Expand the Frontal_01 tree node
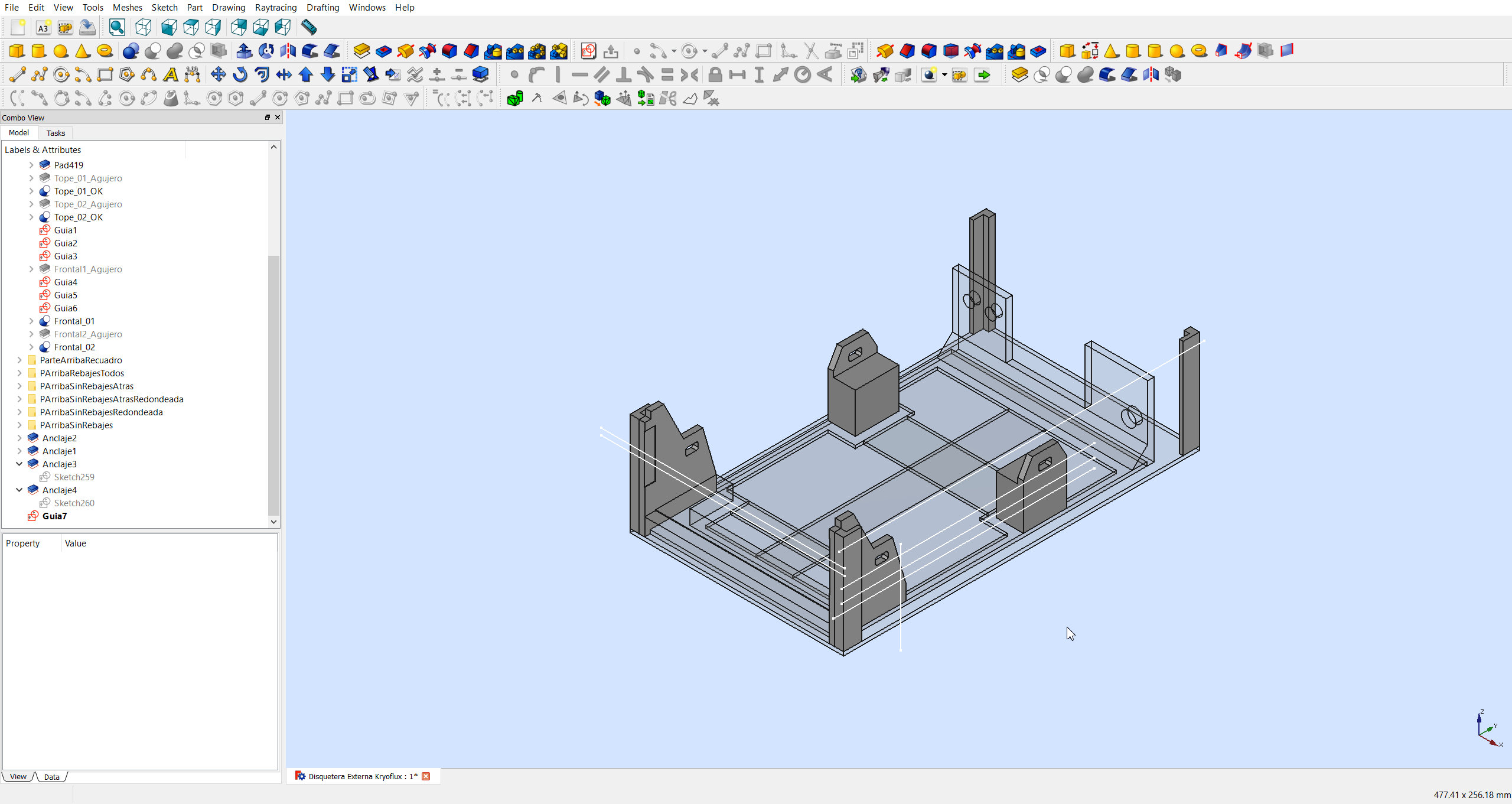Image resolution: width=1512 pixels, height=804 pixels. pos(31,321)
